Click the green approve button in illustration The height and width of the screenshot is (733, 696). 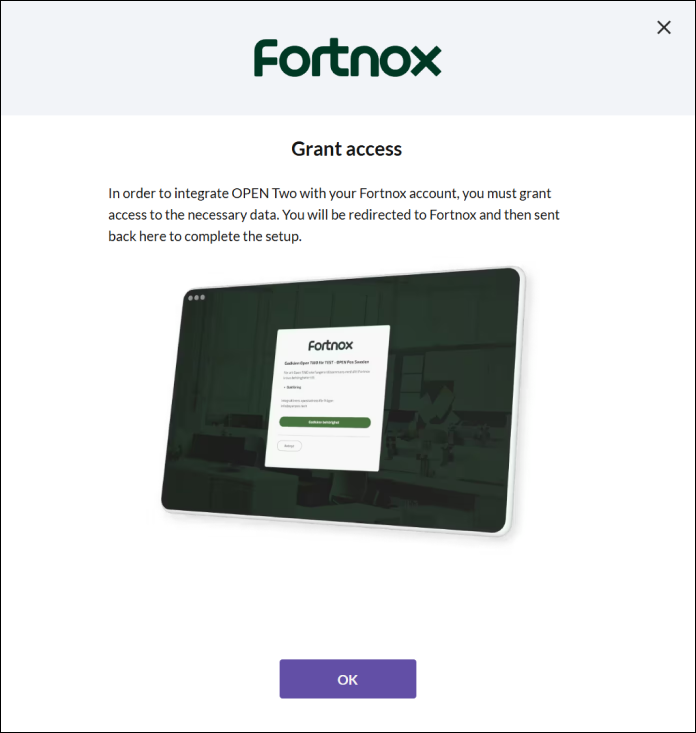(325, 422)
